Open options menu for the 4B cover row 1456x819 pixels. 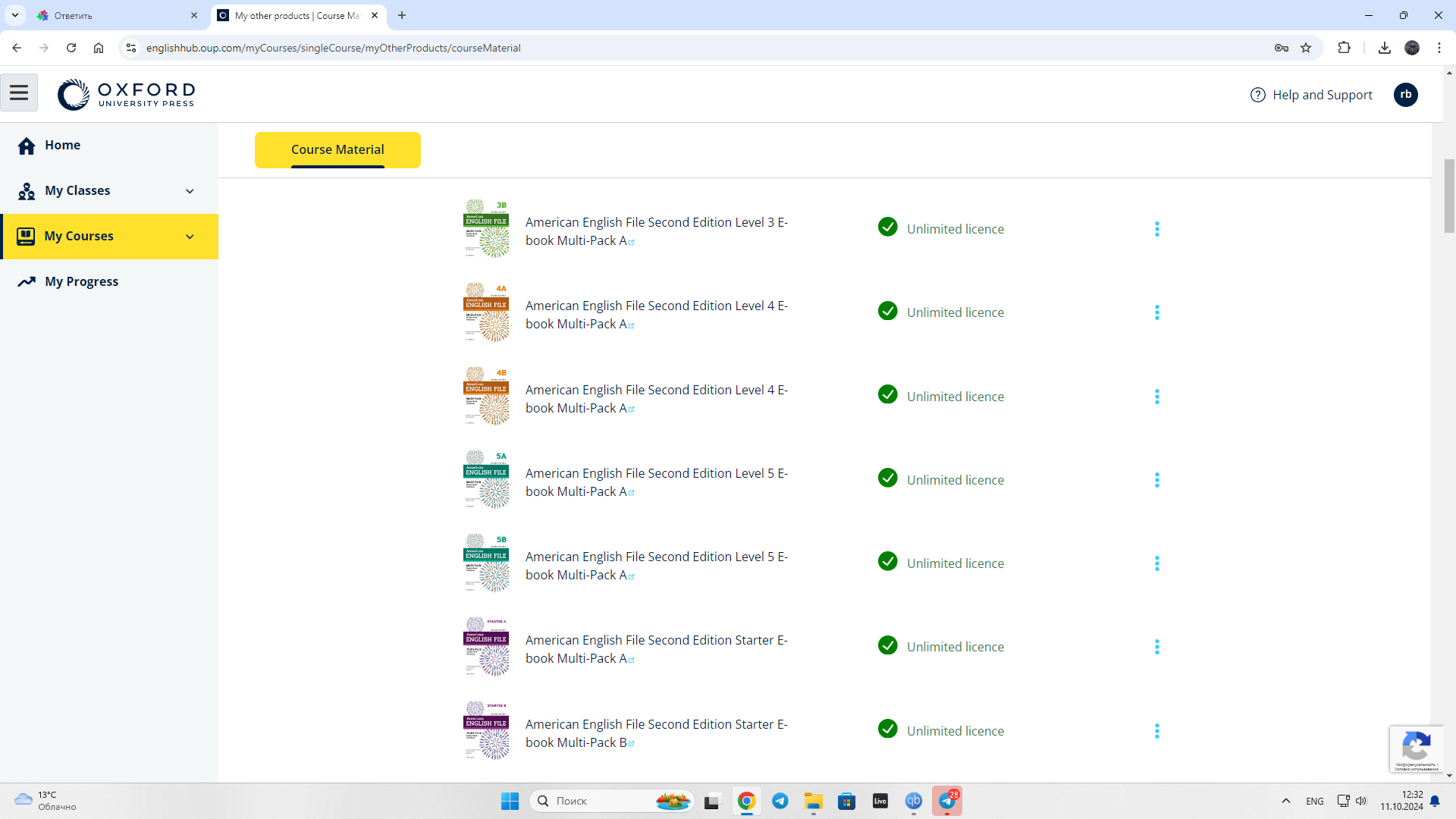1156,397
